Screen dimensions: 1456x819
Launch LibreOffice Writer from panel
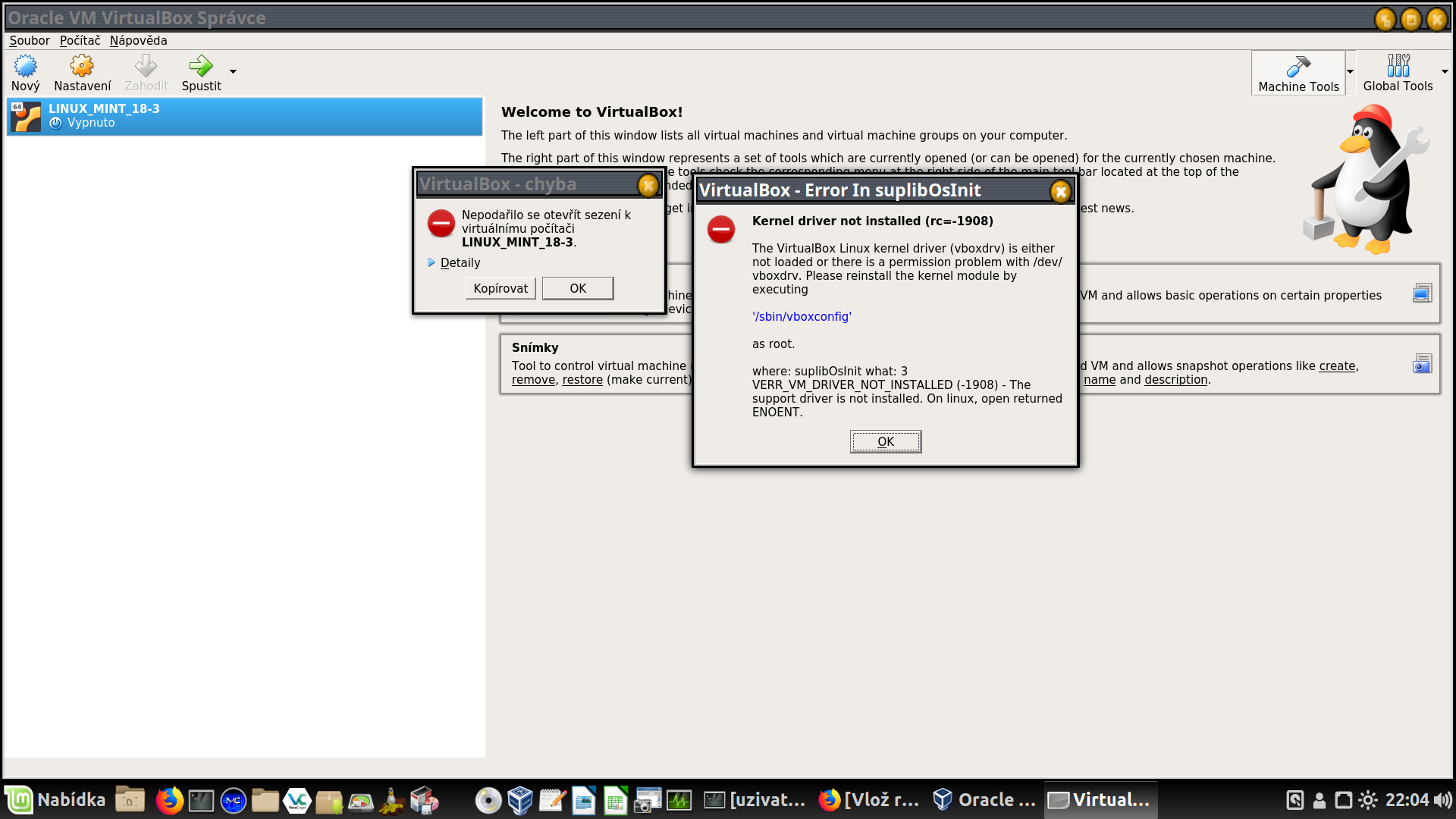584,800
